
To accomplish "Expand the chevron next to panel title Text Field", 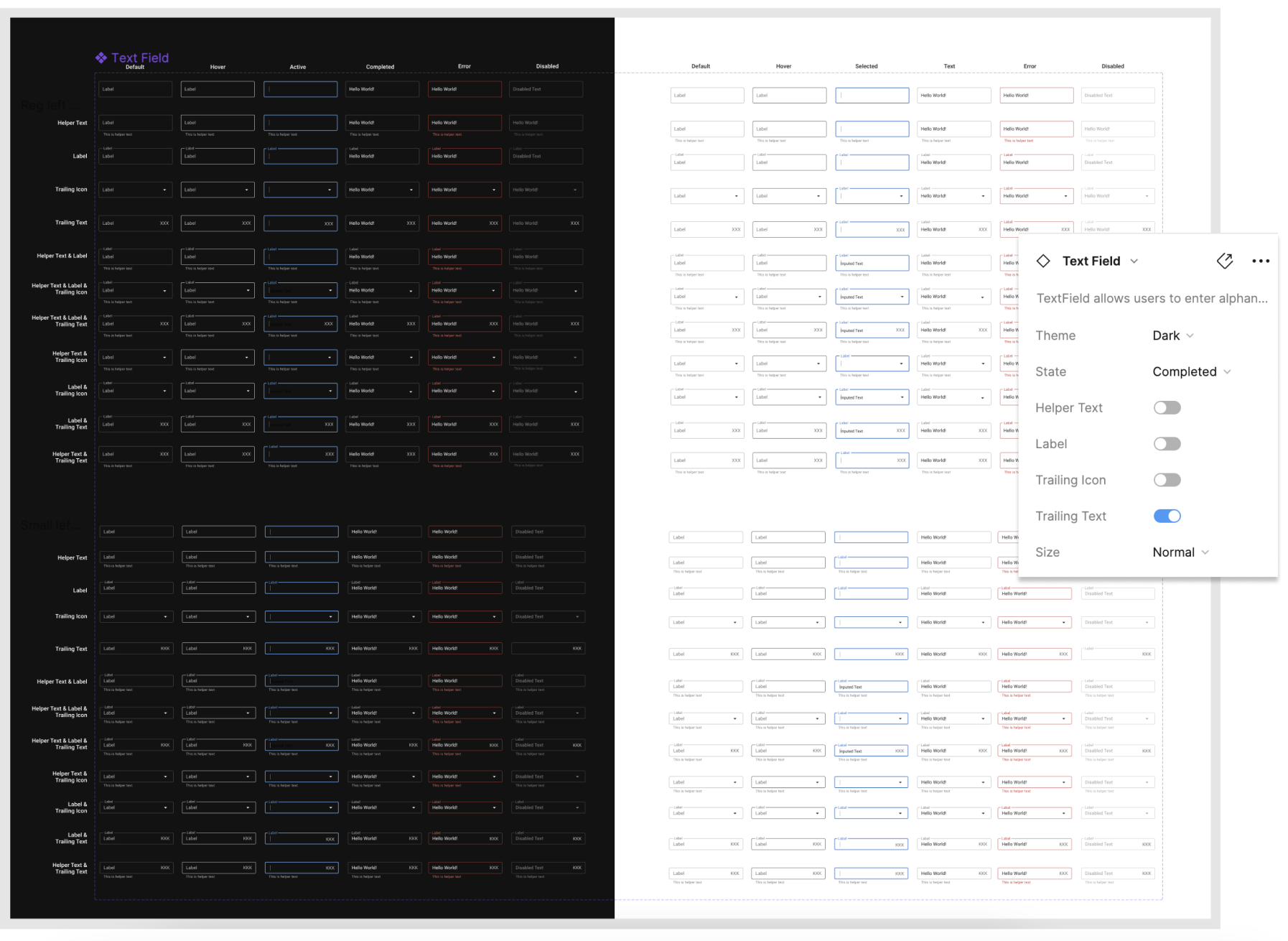I will 1134,261.
